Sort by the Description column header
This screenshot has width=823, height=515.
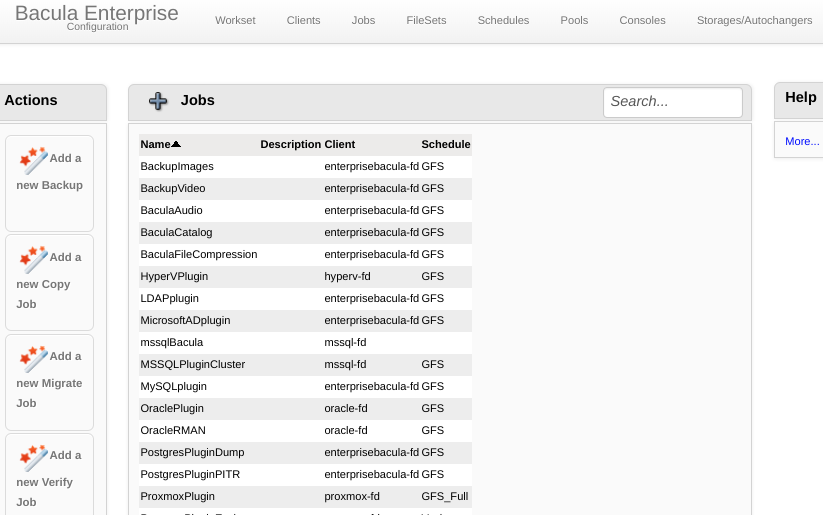(x=290, y=144)
